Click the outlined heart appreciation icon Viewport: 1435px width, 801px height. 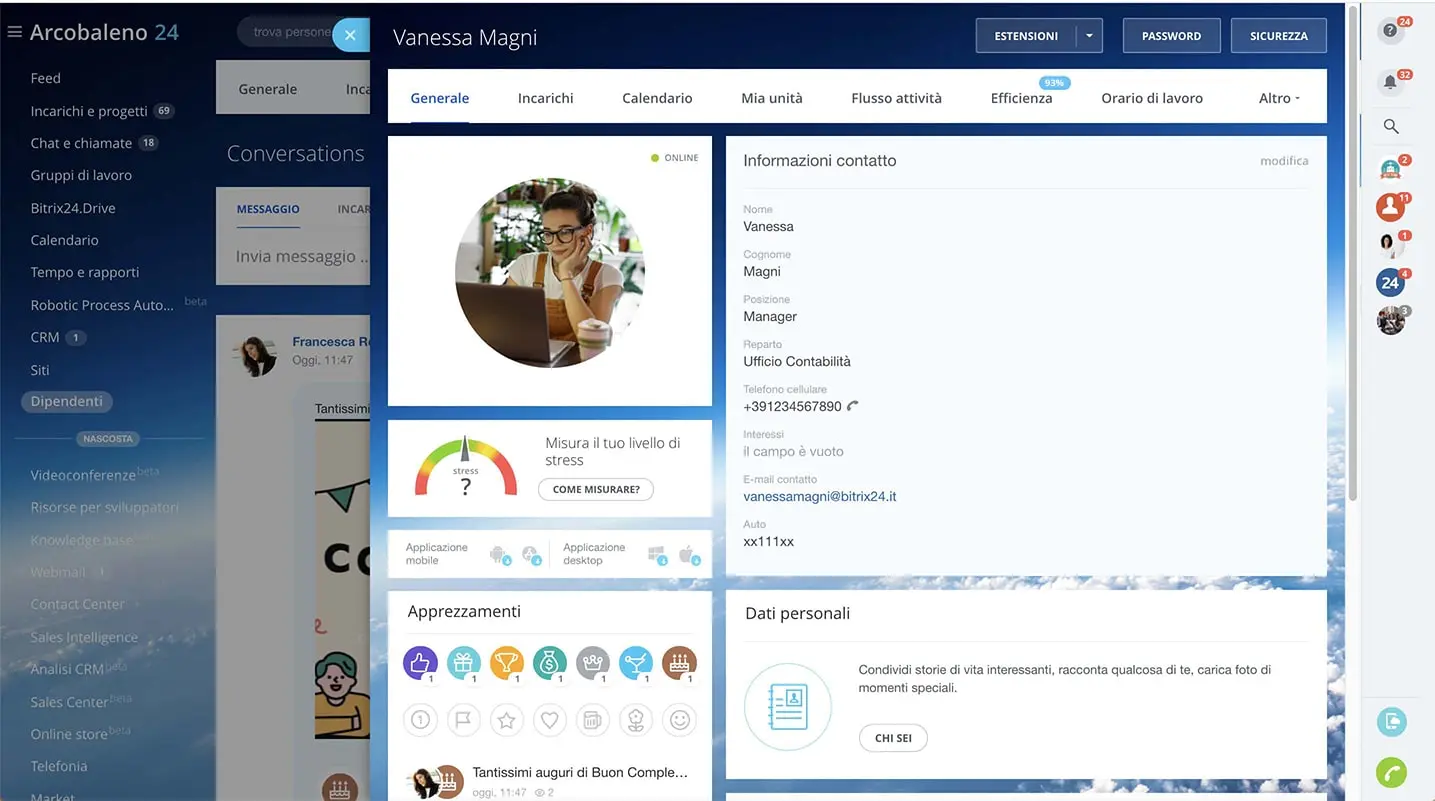tap(550, 720)
